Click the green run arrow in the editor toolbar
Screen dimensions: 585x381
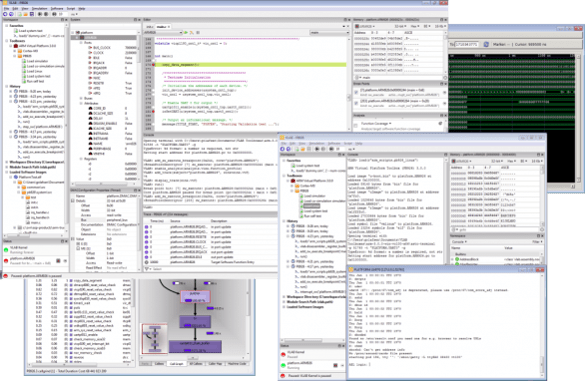click(x=186, y=33)
